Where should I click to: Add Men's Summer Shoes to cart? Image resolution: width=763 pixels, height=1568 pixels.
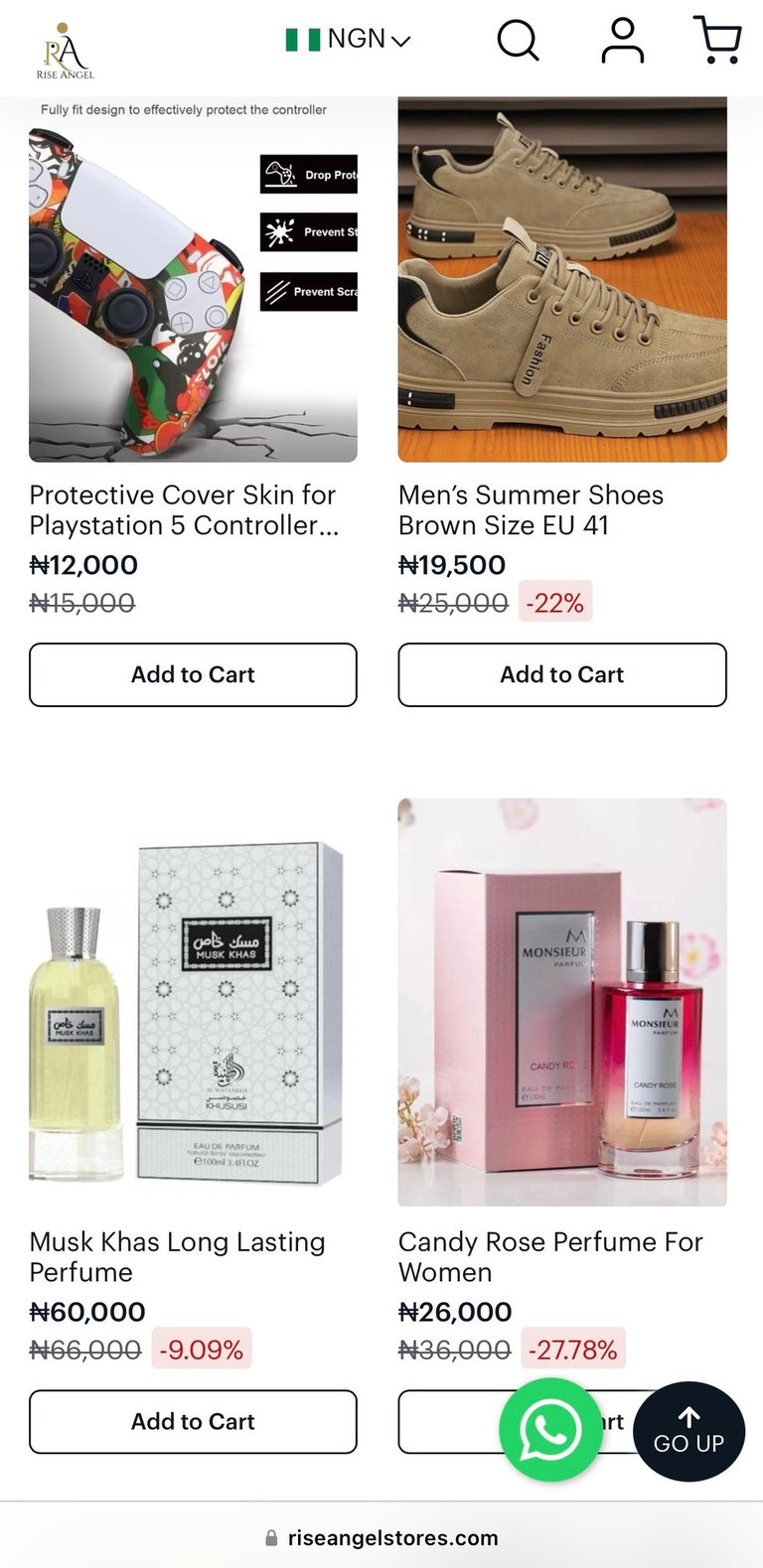[562, 675]
